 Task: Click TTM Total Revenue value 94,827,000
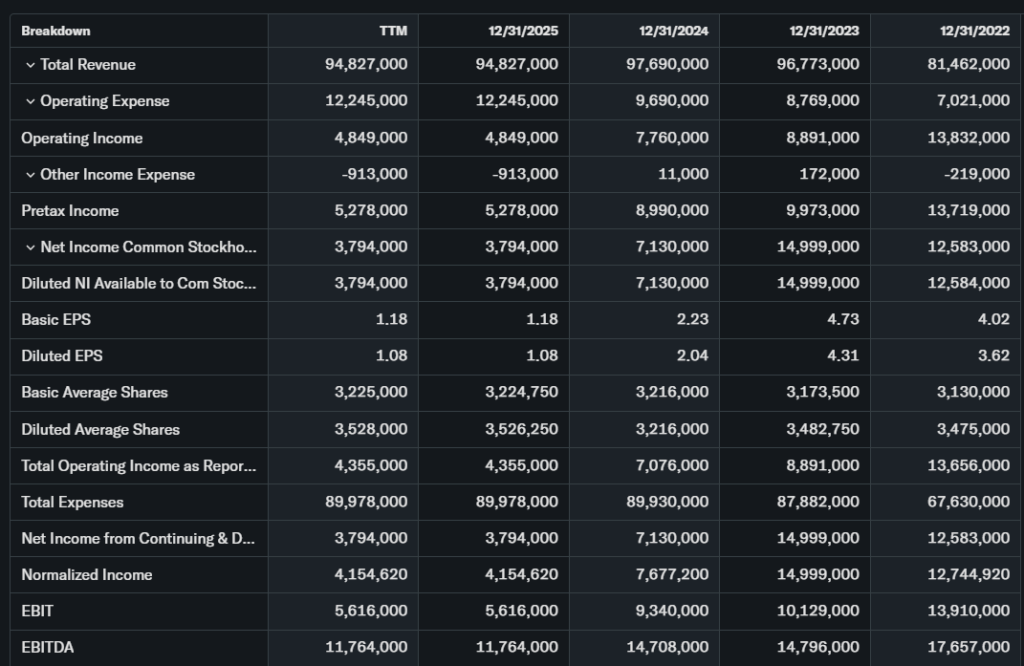click(366, 65)
